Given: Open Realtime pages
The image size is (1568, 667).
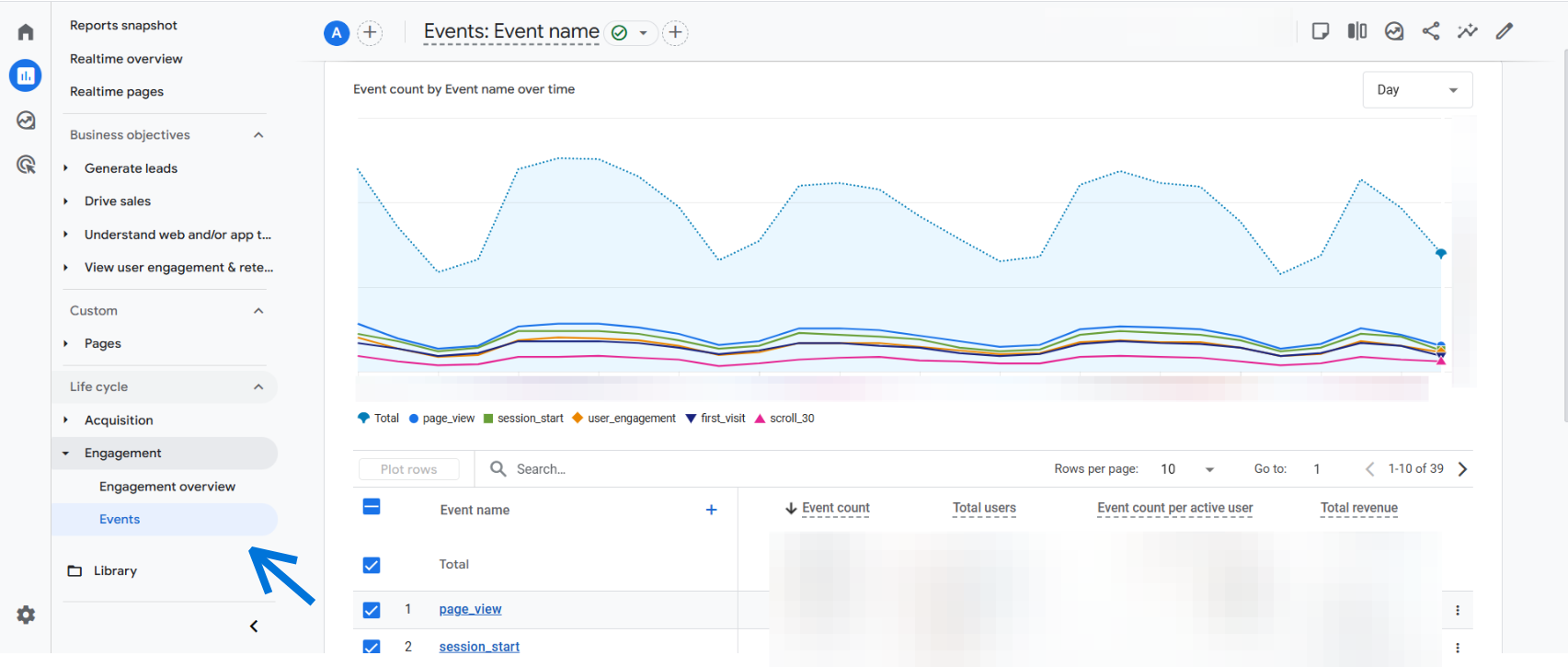Looking at the screenshot, I should pyautogui.click(x=117, y=92).
